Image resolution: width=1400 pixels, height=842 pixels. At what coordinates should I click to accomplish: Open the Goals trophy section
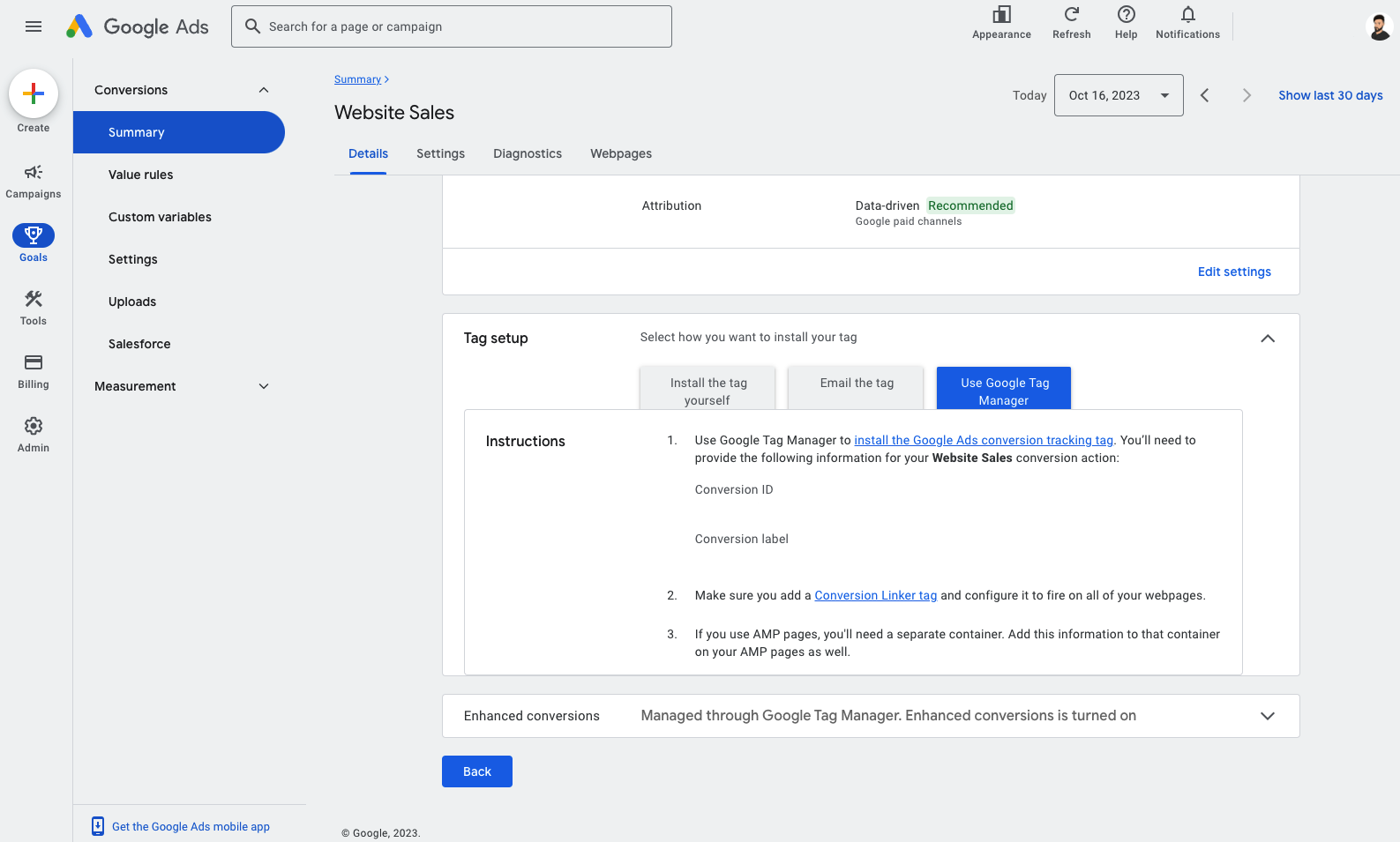(34, 243)
